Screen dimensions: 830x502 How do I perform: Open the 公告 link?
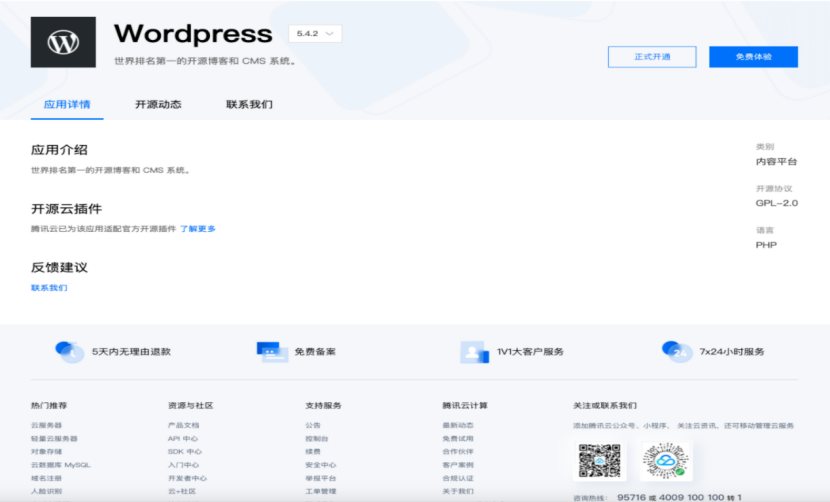click(313, 425)
